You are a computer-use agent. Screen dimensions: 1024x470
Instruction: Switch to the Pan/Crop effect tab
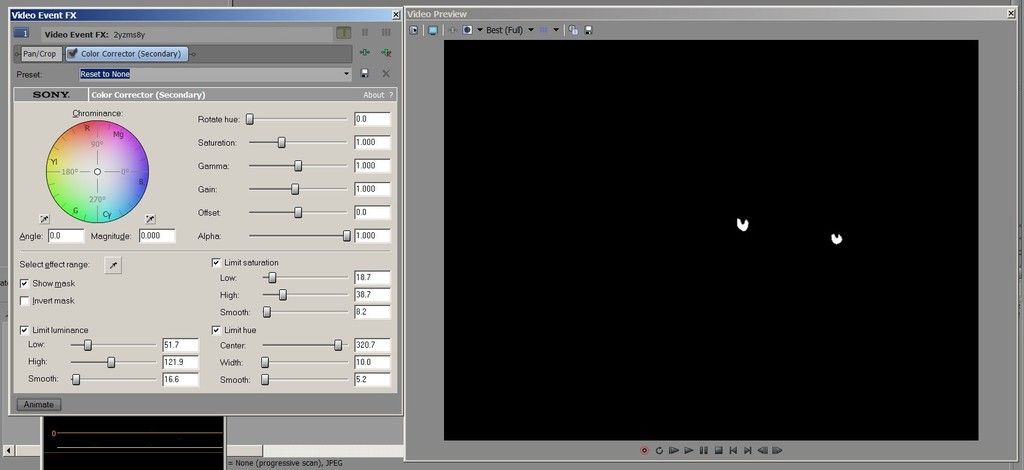[x=39, y=53]
